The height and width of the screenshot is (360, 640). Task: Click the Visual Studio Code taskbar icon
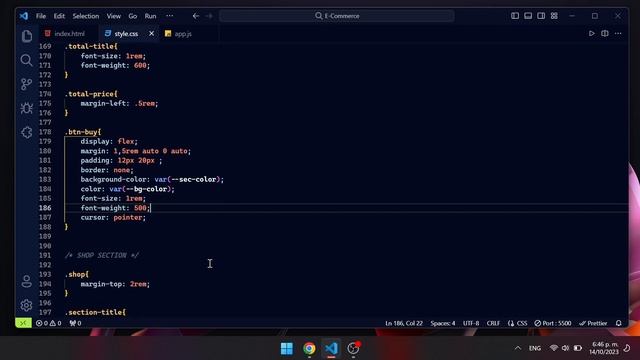(x=331, y=348)
